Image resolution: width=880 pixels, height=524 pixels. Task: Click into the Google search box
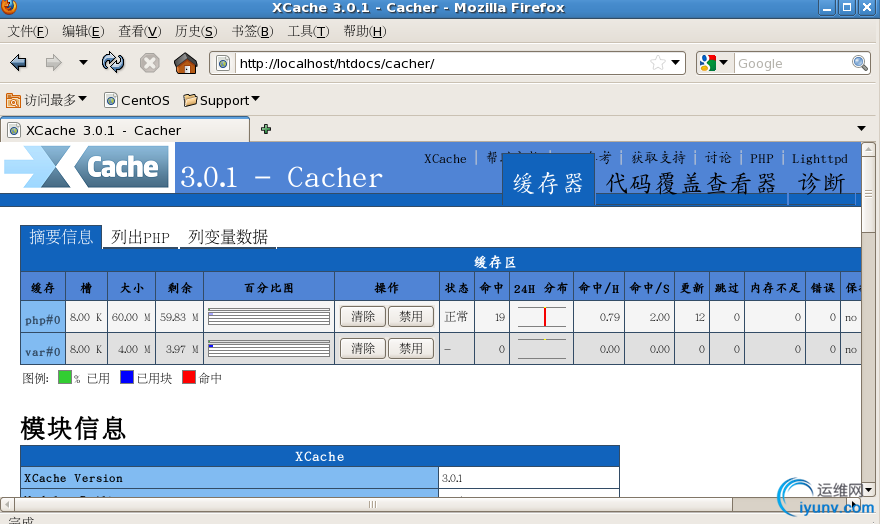tap(792, 63)
